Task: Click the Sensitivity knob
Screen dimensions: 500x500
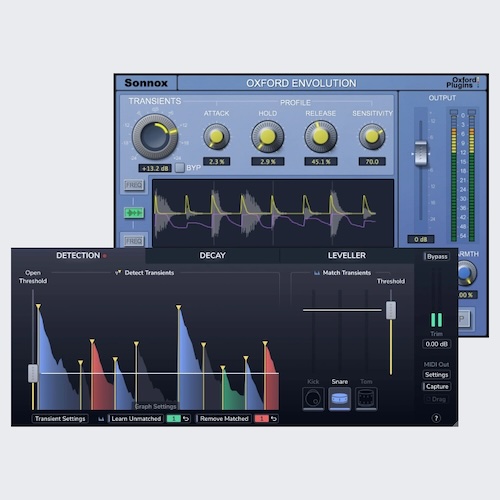Action: click(372, 136)
